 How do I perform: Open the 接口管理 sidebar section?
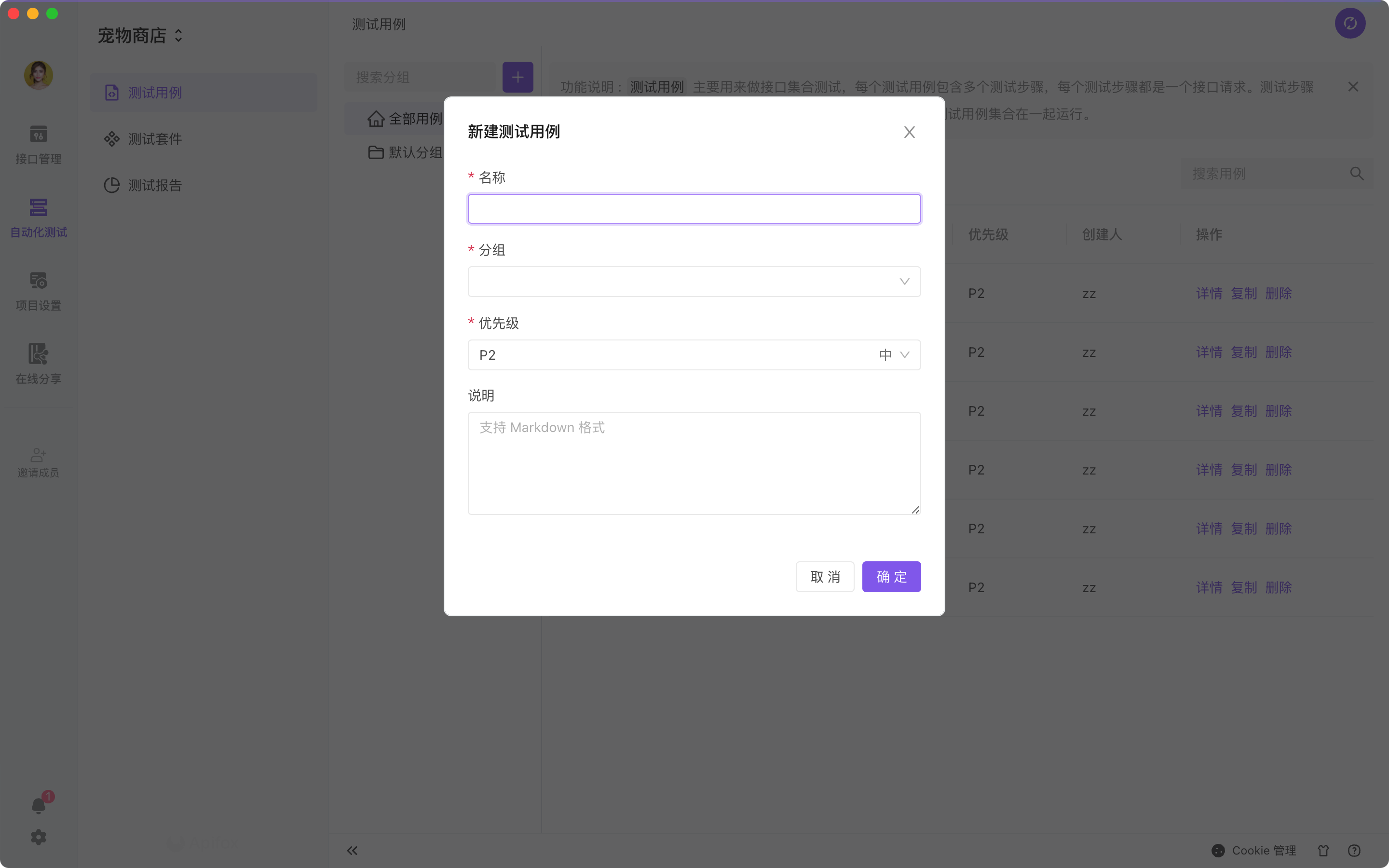39,145
